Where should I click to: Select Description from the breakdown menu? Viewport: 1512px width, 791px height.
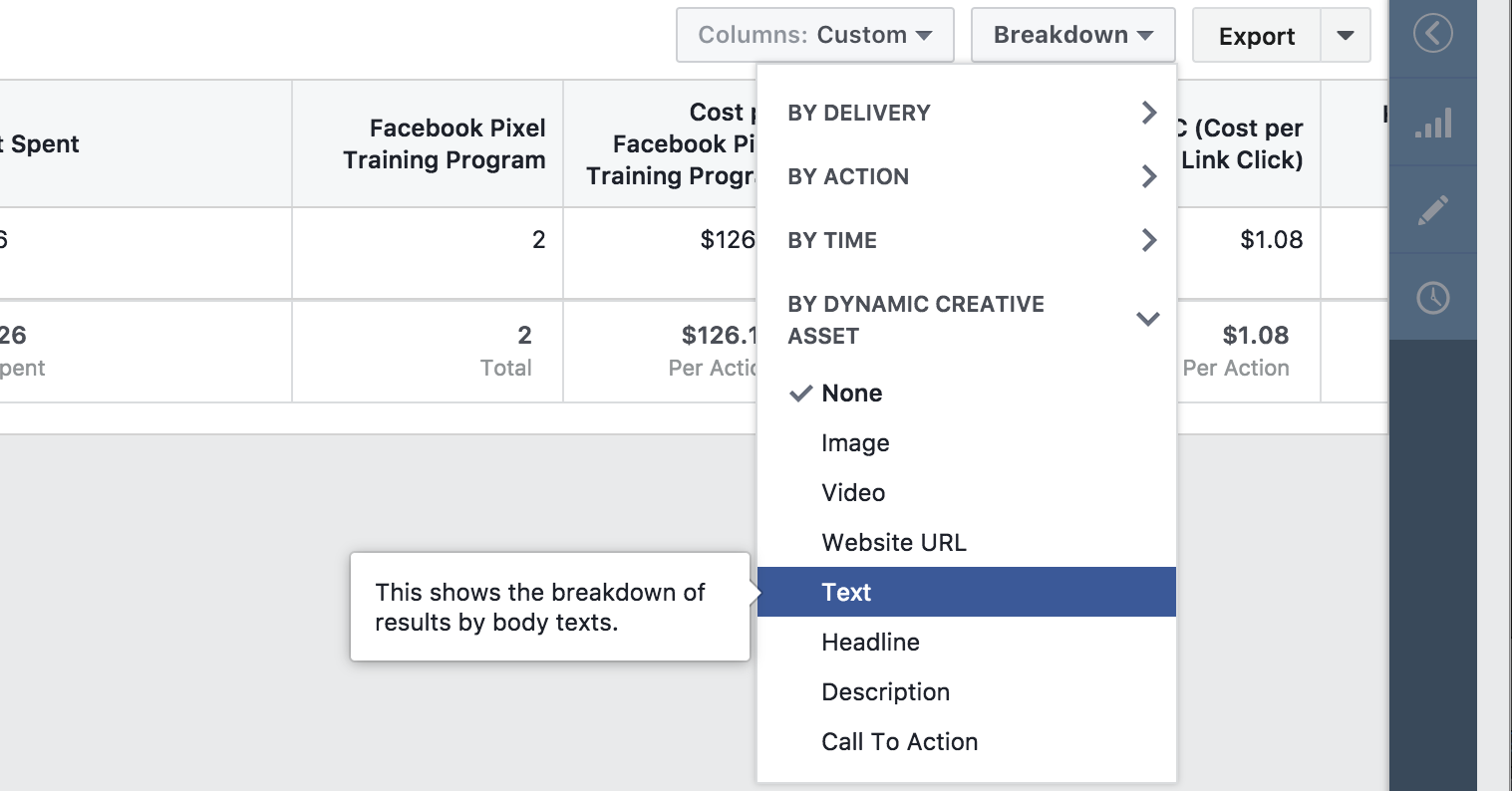click(885, 691)
